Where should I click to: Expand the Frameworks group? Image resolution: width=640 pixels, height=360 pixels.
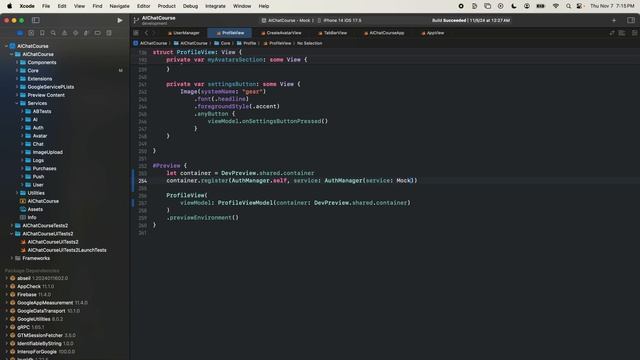point(11,258)
